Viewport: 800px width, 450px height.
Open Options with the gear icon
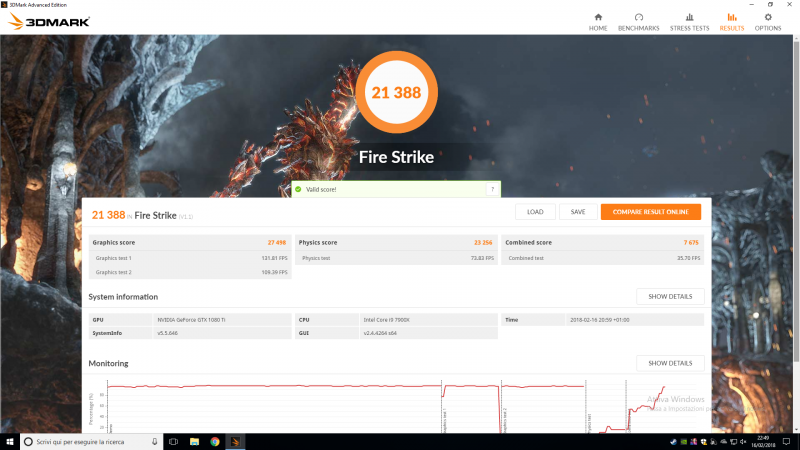pyautogui.click(x=768, y=17)
